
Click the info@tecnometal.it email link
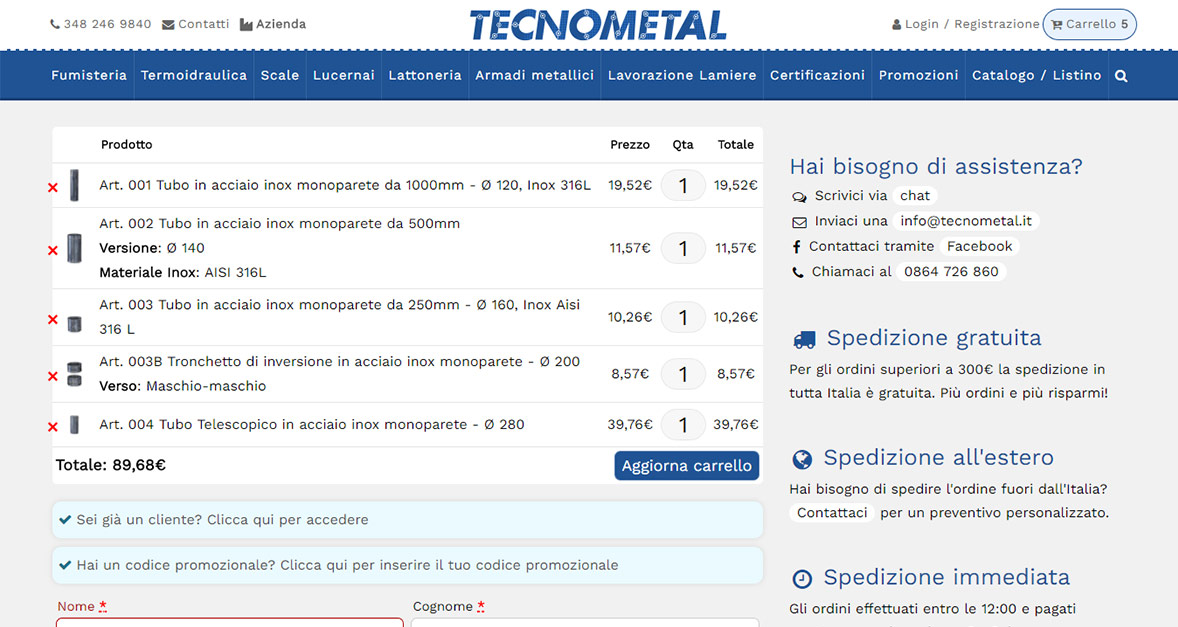[966, 221]
